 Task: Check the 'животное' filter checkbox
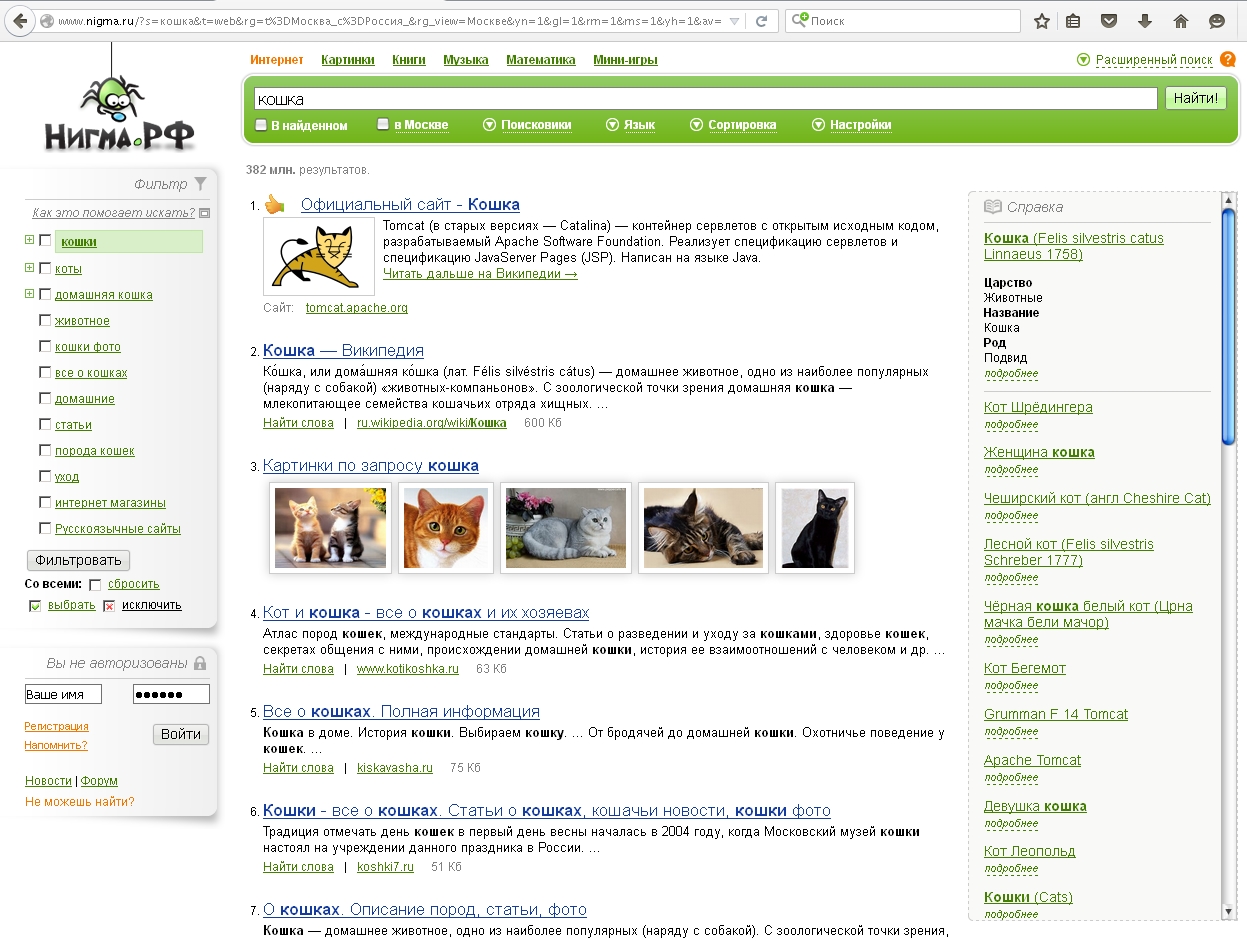click(44, 321)
